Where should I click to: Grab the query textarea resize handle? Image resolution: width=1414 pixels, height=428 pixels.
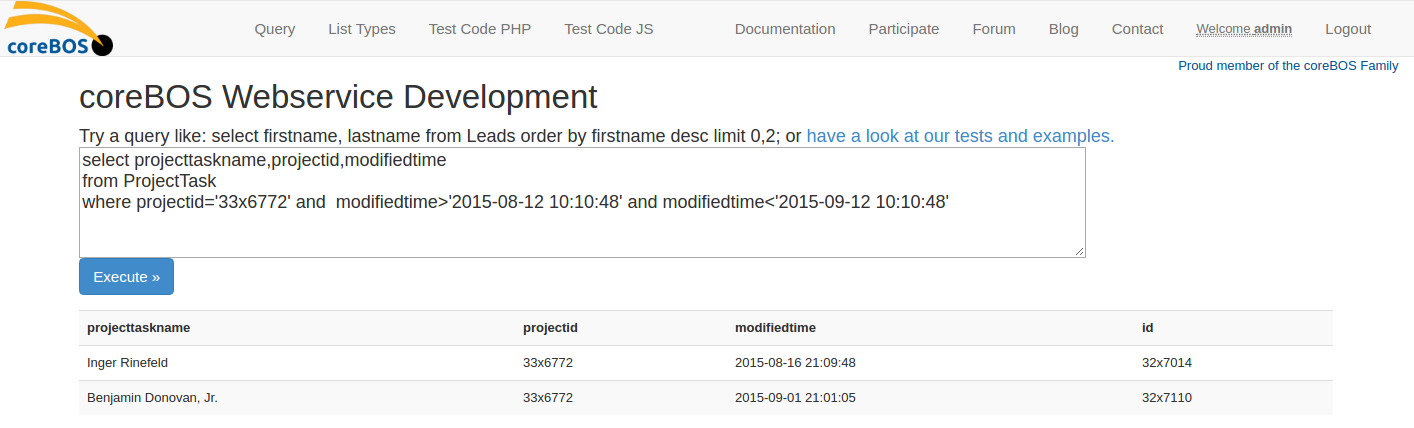(1080, 252)
